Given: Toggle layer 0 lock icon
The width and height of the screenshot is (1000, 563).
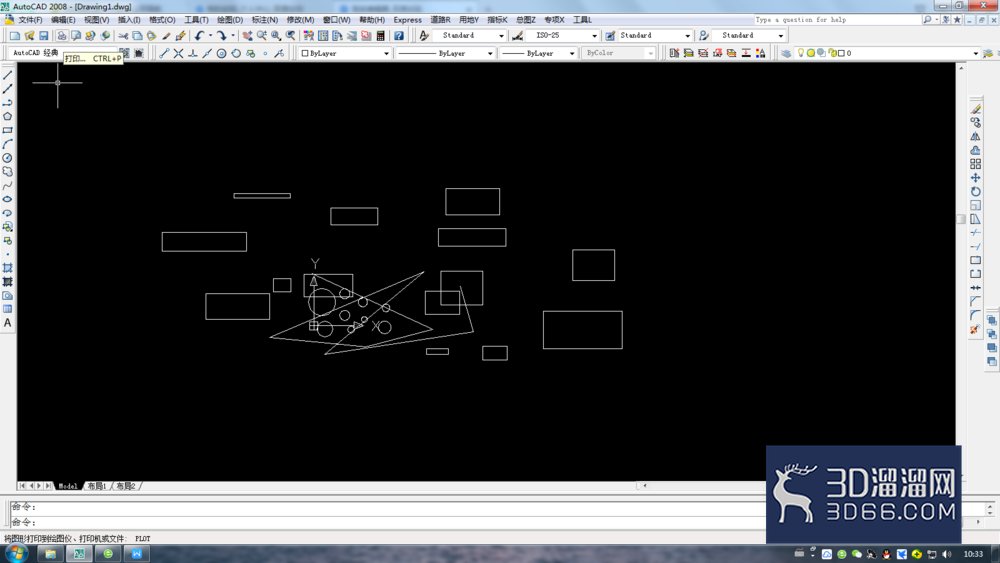Looking at the screenshot, I should click(832, 53).
